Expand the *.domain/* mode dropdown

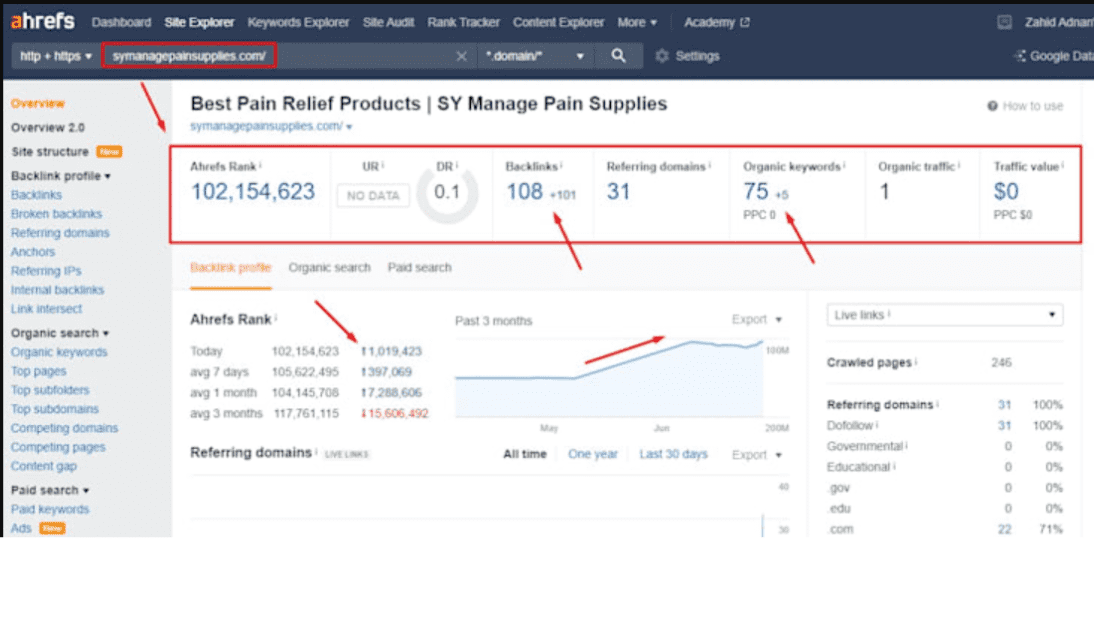click(x=535, y=56)
